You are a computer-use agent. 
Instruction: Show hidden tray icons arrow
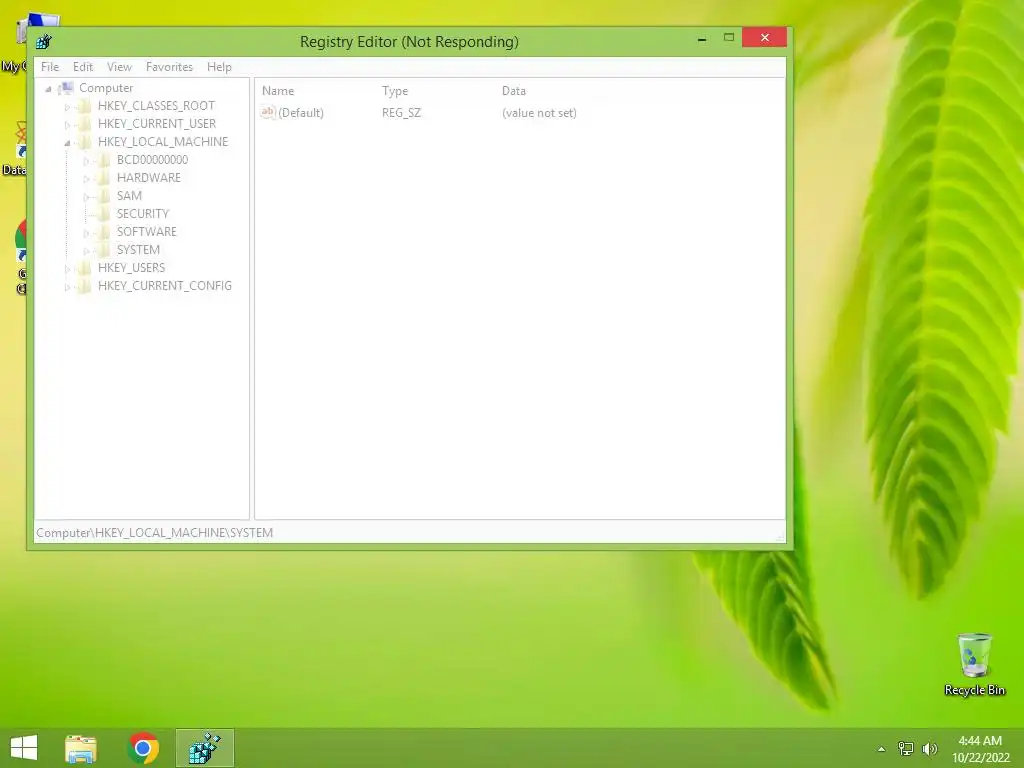(881, 749)
